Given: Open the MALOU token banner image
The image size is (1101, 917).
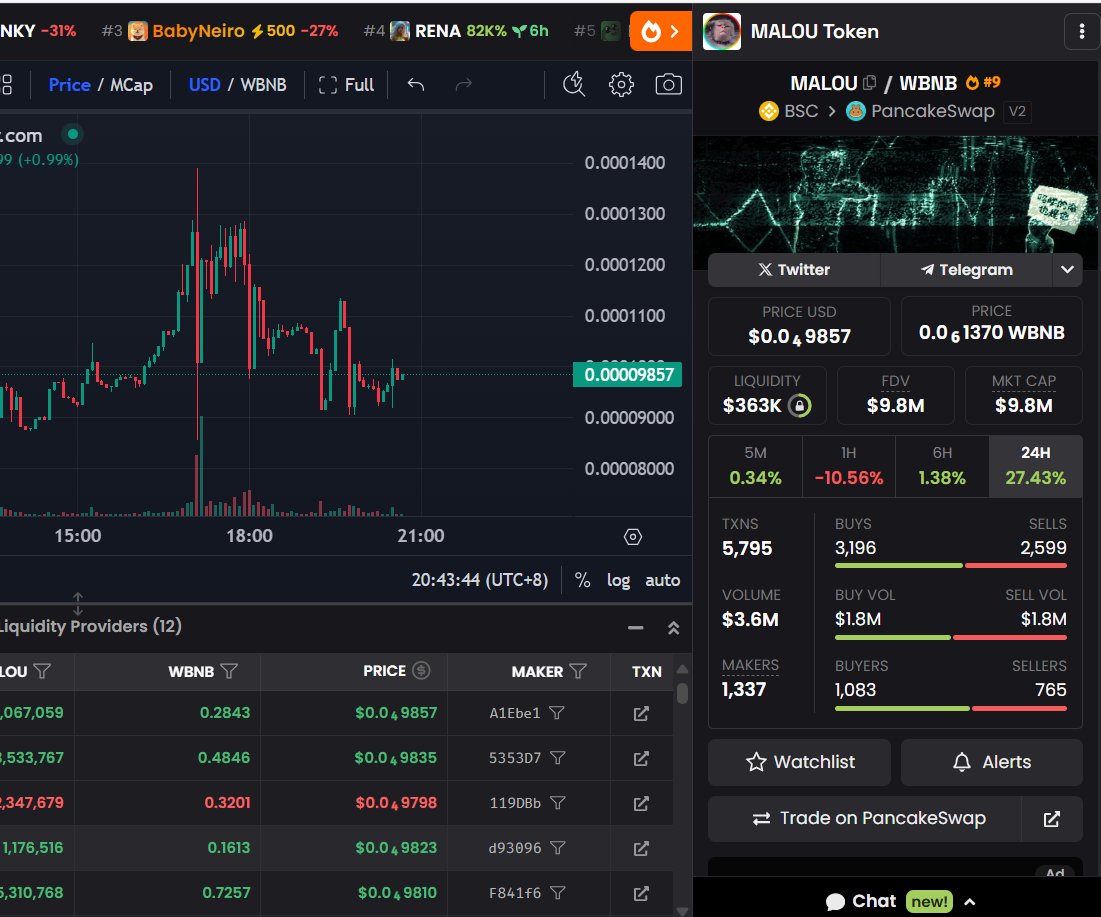Looking at the screenshot, I should click(x=895, y=194).
